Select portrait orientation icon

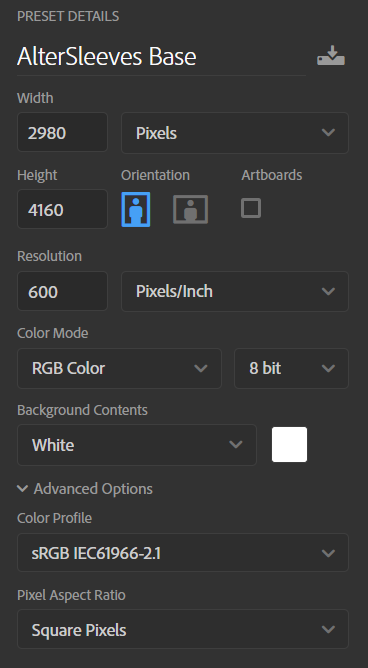[x=136, y=209]
